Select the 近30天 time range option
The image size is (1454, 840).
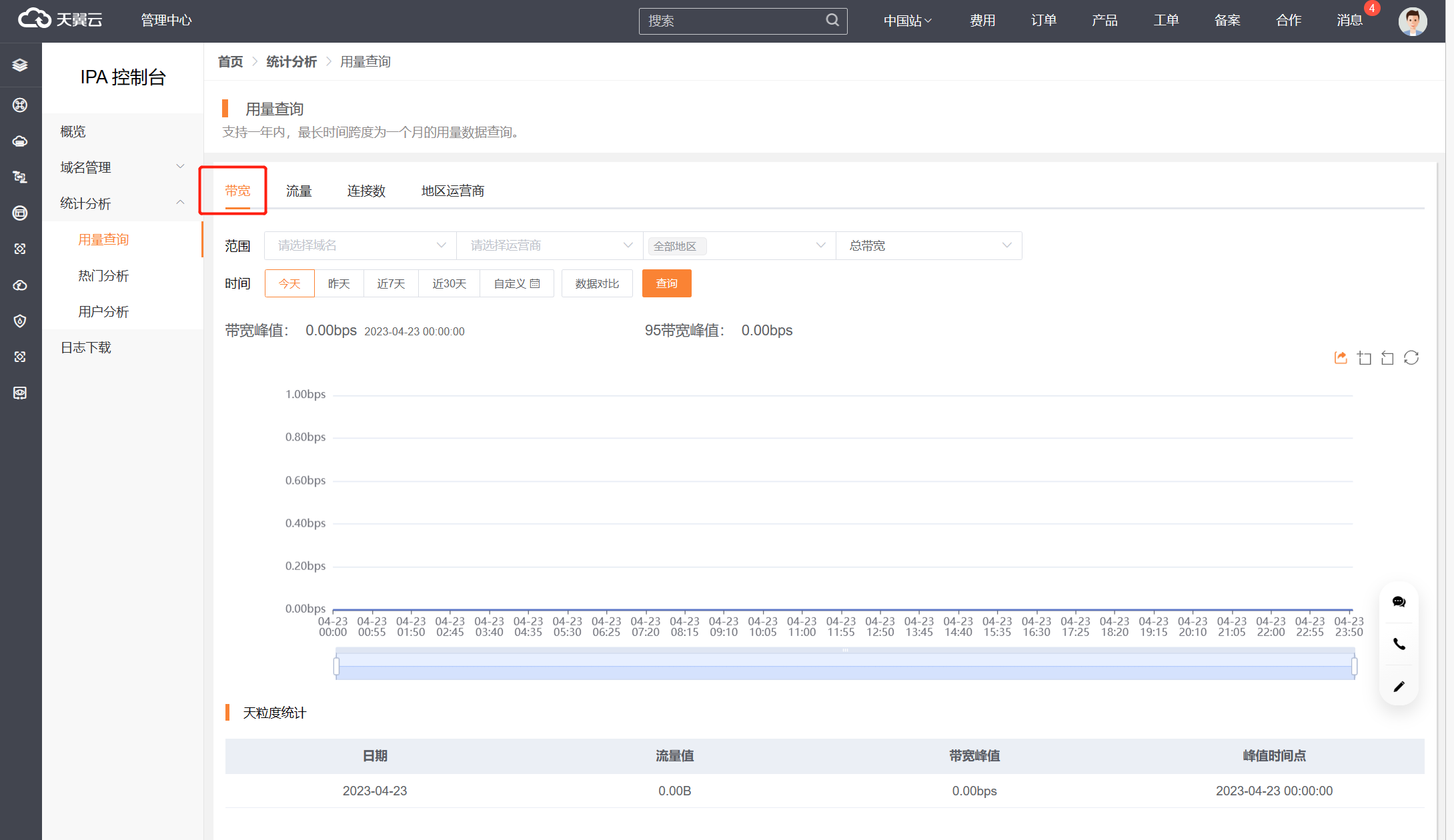[x=449, y=284]
